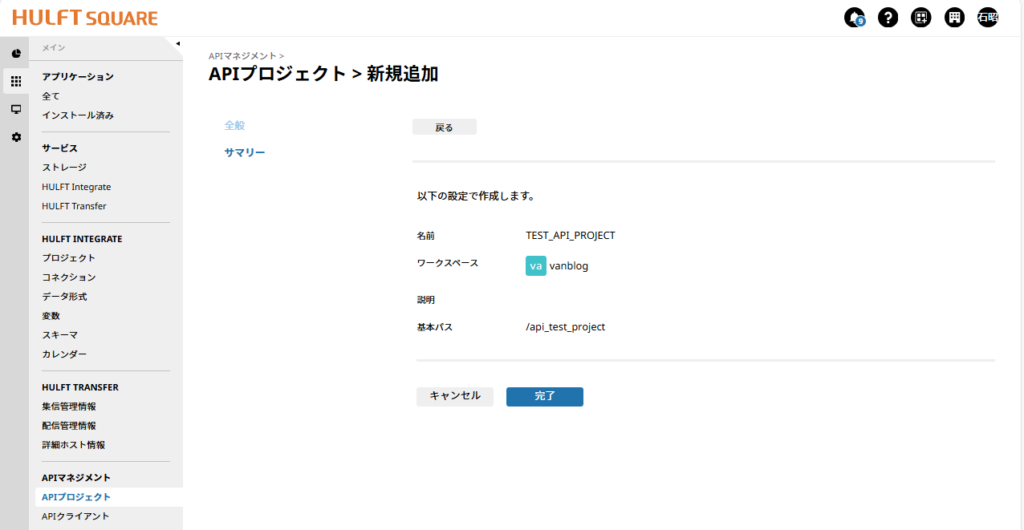Click the apps add grid icon in header
The height and width of the screenshot is (530, 1024).
tap(921, 18)
